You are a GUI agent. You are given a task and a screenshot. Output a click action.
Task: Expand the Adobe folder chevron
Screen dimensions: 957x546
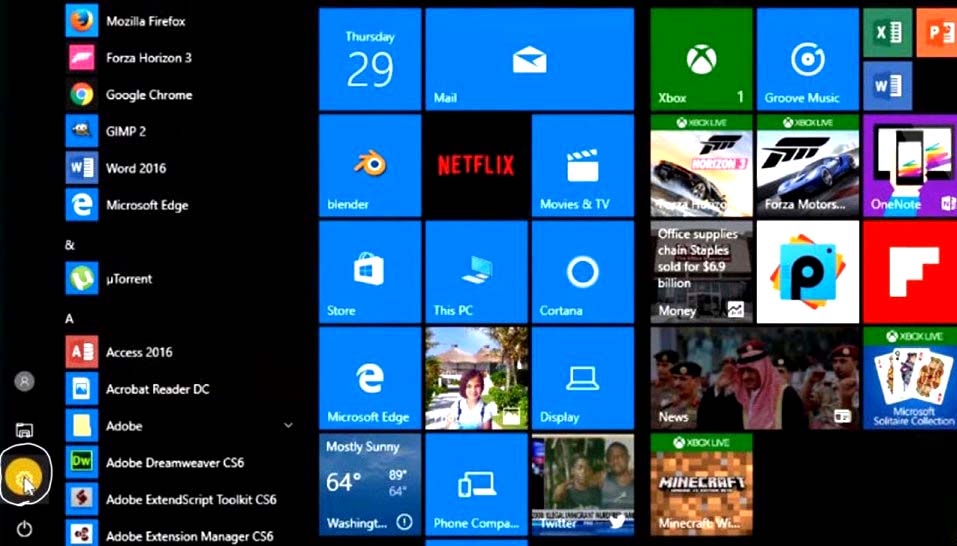point(288,426)
